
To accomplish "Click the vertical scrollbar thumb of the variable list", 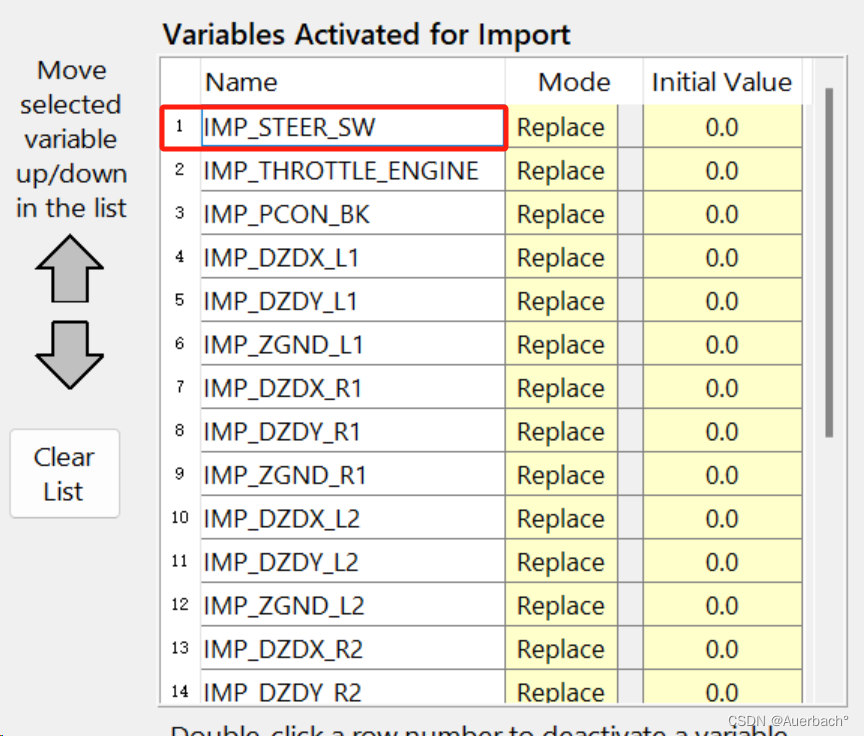I will click(829, 262).
